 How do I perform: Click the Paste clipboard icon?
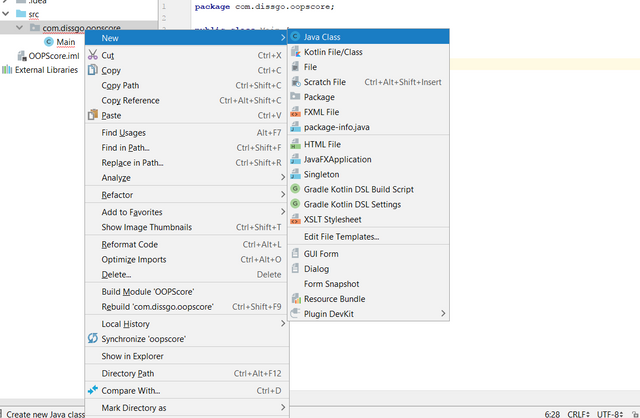93,115
